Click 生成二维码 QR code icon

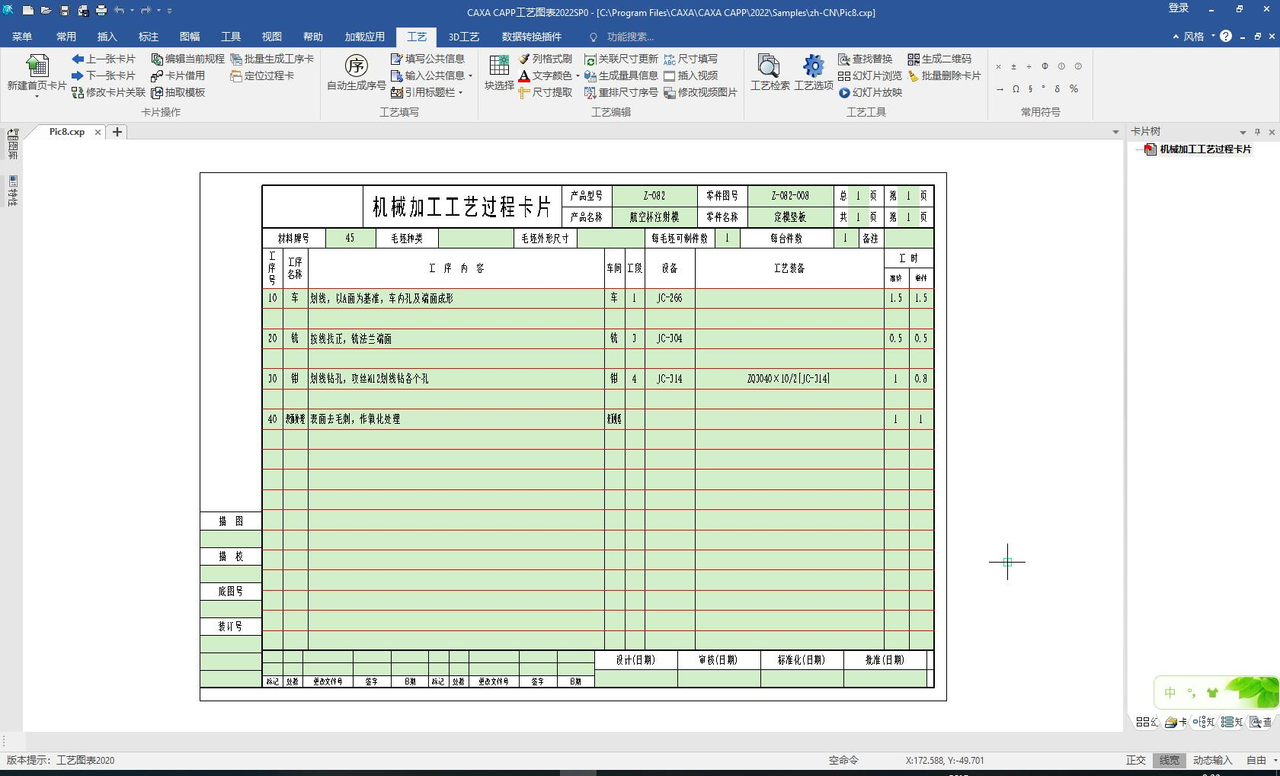[939, 59]
